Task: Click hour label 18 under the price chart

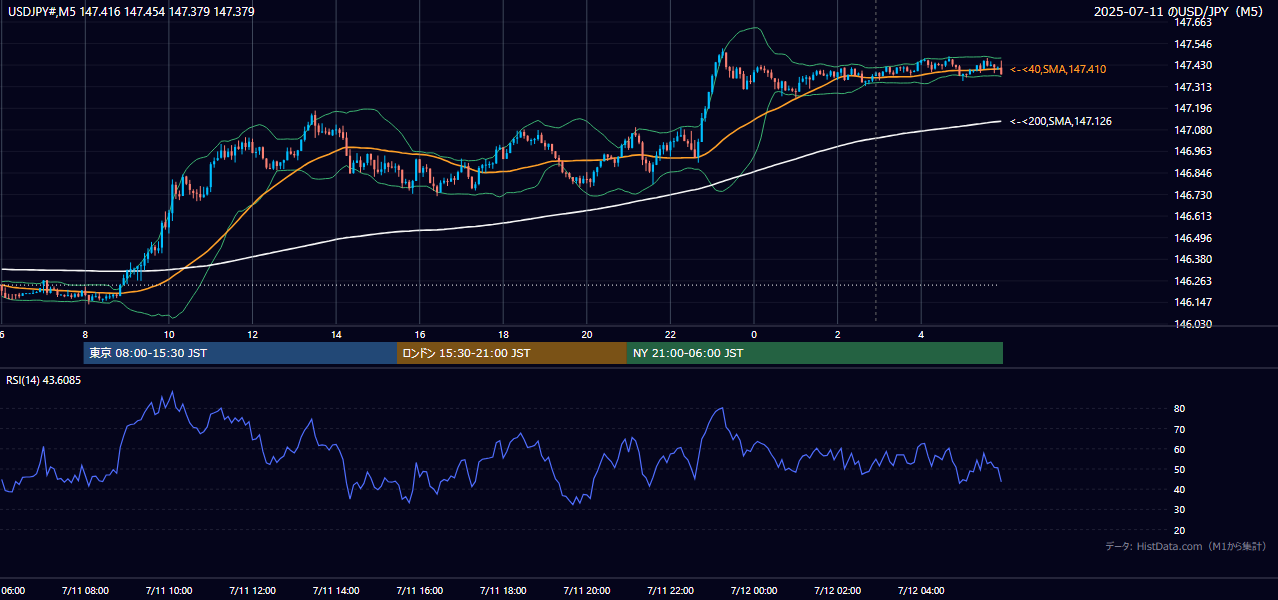Action: pyautogui.click(x=503, y=334)
